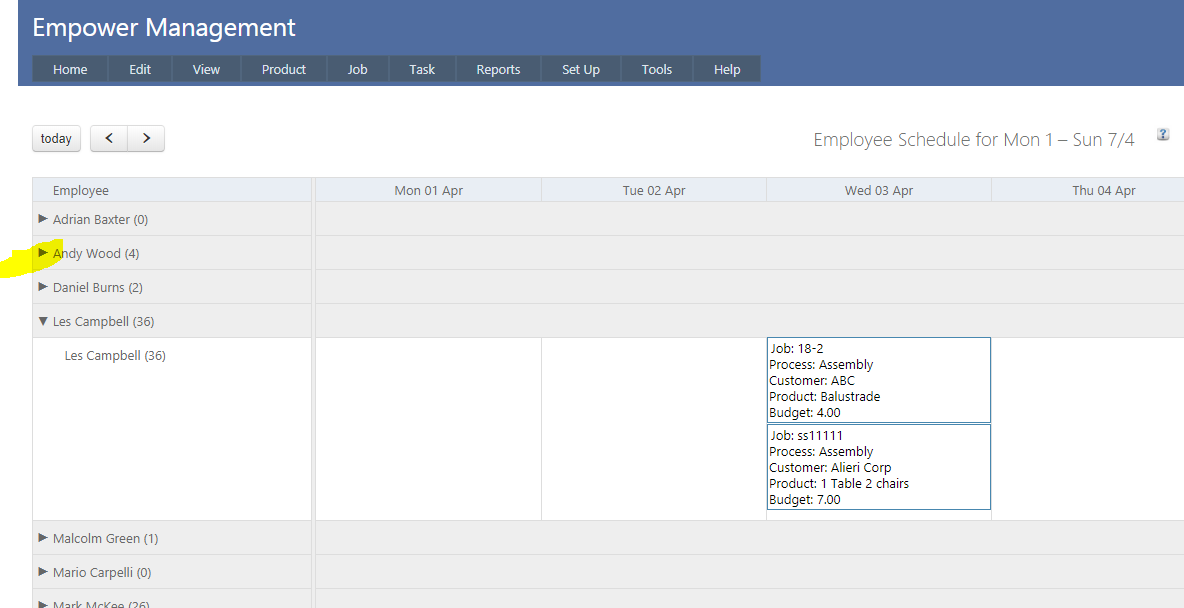Open the Set Up menu
Viewport: 1184px width, 608px height.
581,69
